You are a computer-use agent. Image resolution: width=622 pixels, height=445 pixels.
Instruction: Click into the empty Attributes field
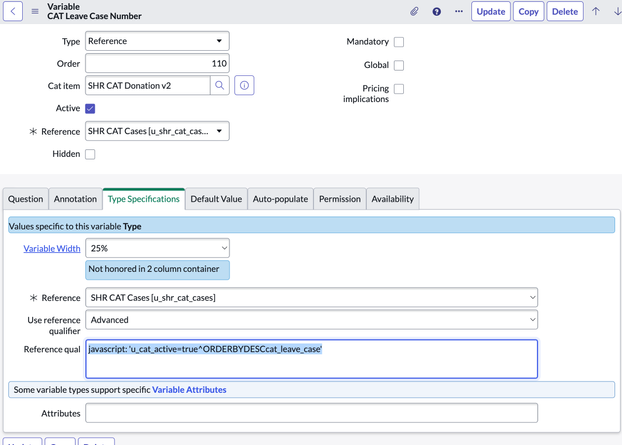[x=311, y=413]
